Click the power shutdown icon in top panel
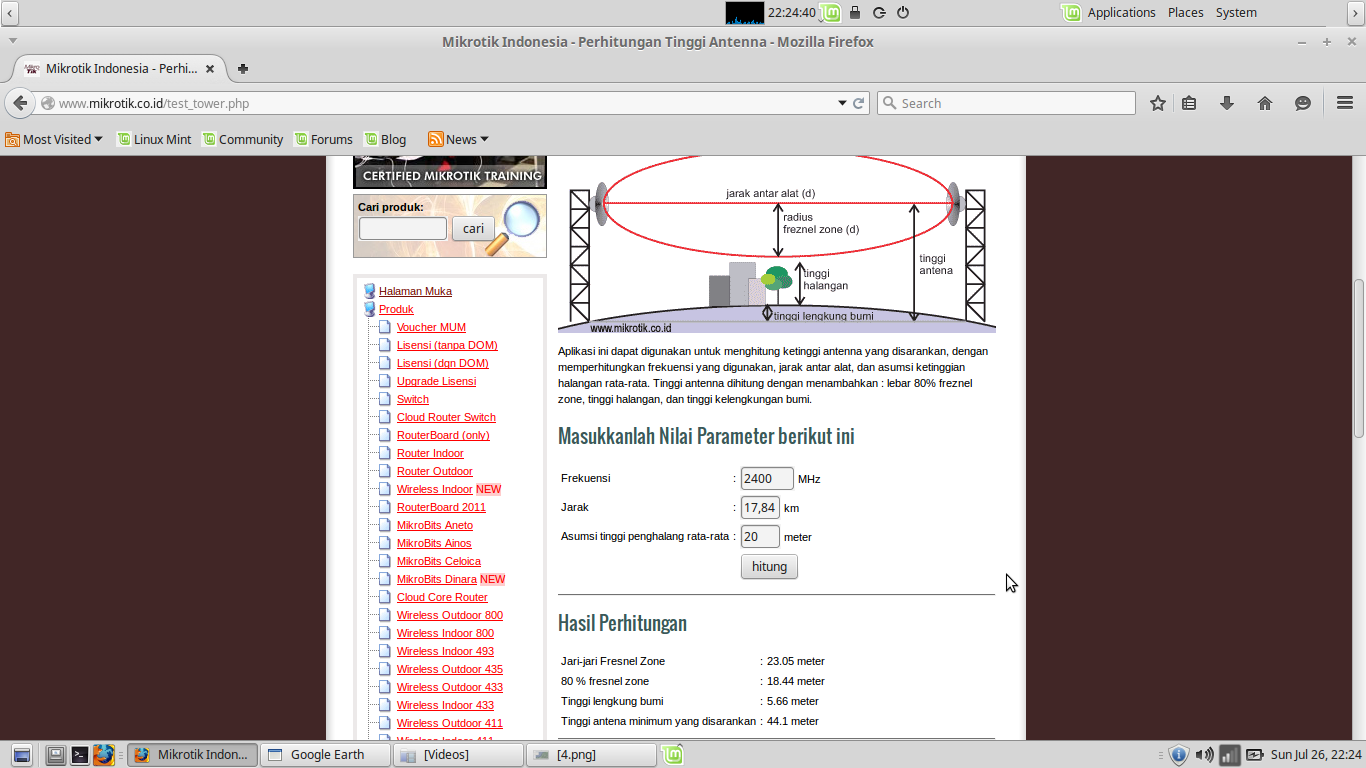The image size is (1366, 768). (903, 12)
